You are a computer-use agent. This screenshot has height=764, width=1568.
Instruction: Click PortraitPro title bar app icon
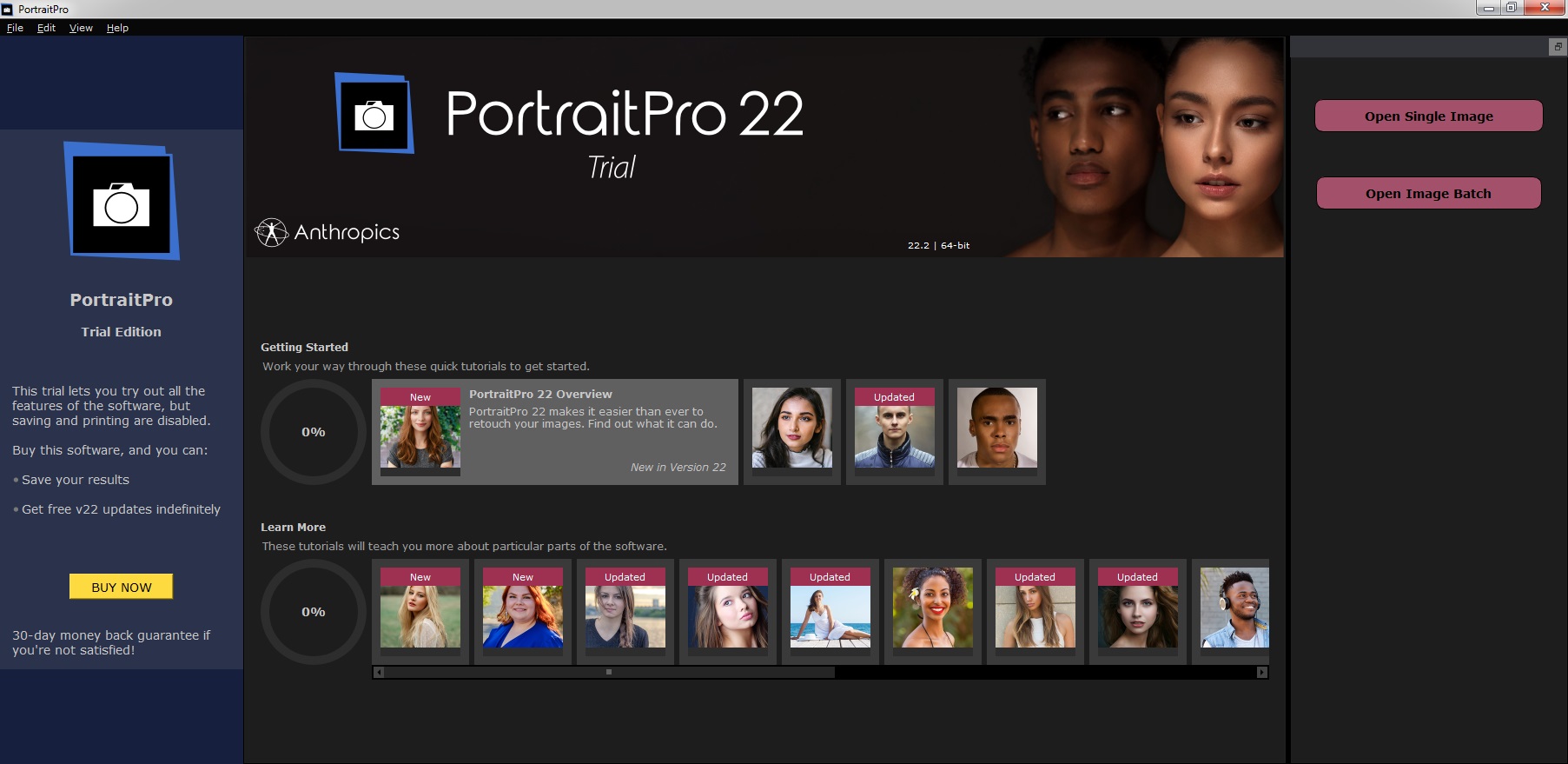(x=8, y=10)
